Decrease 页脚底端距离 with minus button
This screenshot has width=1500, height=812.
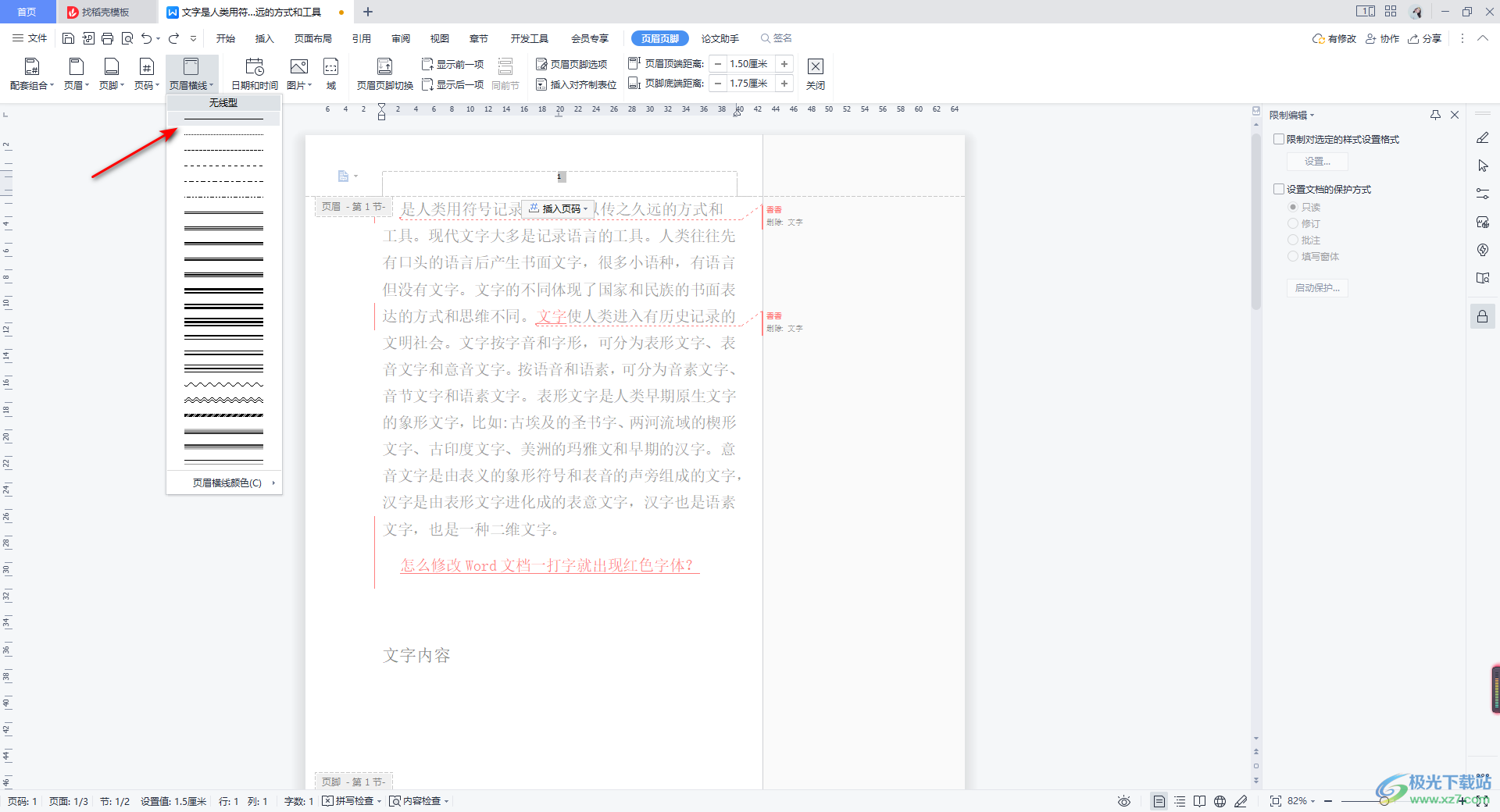(x=718, y=84)
